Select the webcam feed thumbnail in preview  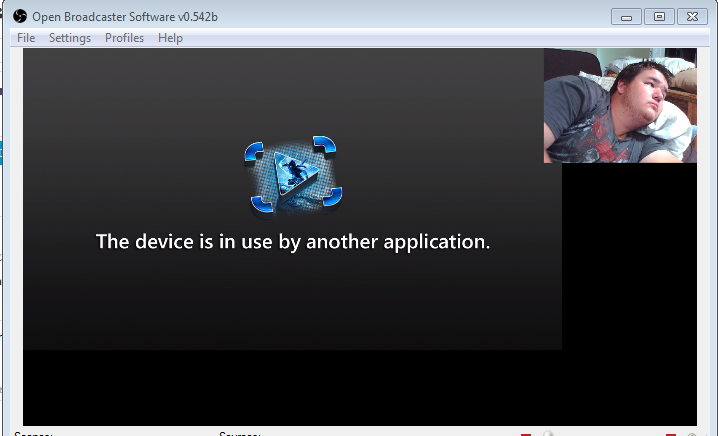click(620, 105)
